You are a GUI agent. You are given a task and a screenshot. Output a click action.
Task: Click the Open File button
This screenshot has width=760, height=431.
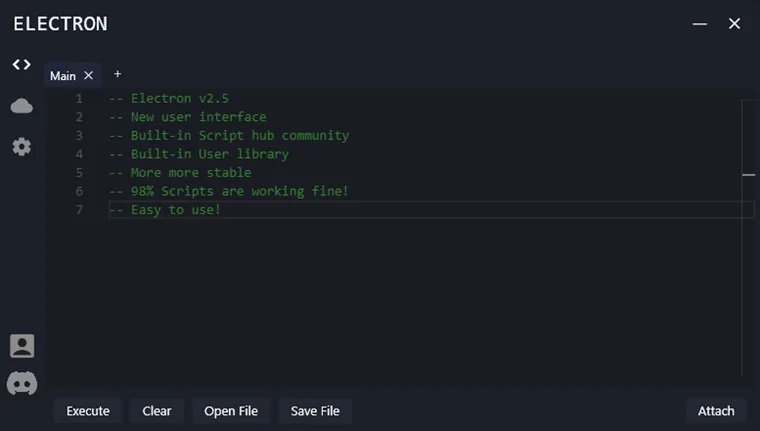click(231, 411)
